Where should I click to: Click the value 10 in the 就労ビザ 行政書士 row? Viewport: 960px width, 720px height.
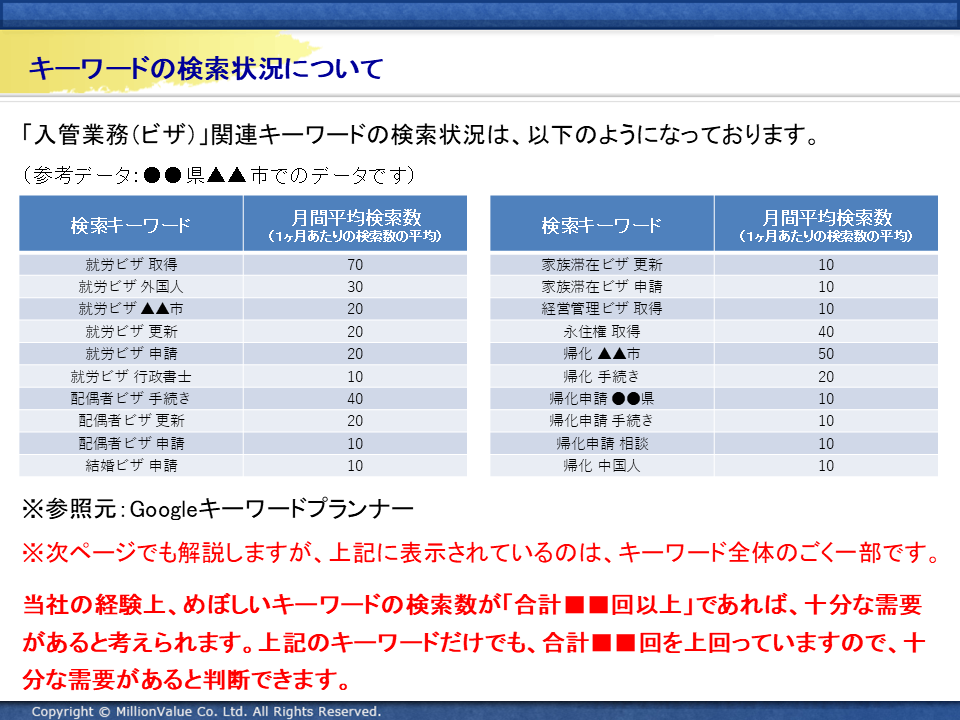click(x=355, y=376)
